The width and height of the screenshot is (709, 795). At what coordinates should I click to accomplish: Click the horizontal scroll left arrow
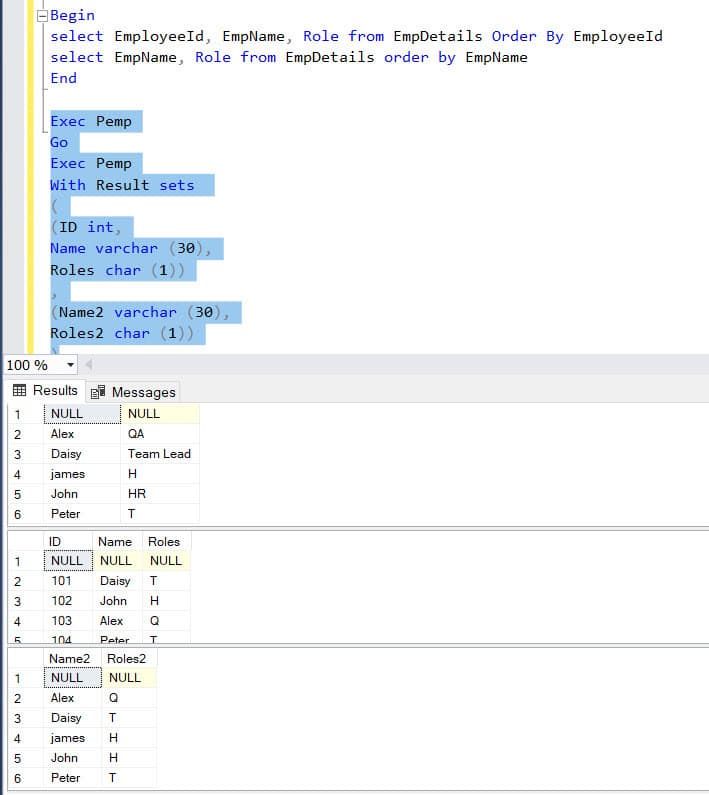[x=89, y=364]
